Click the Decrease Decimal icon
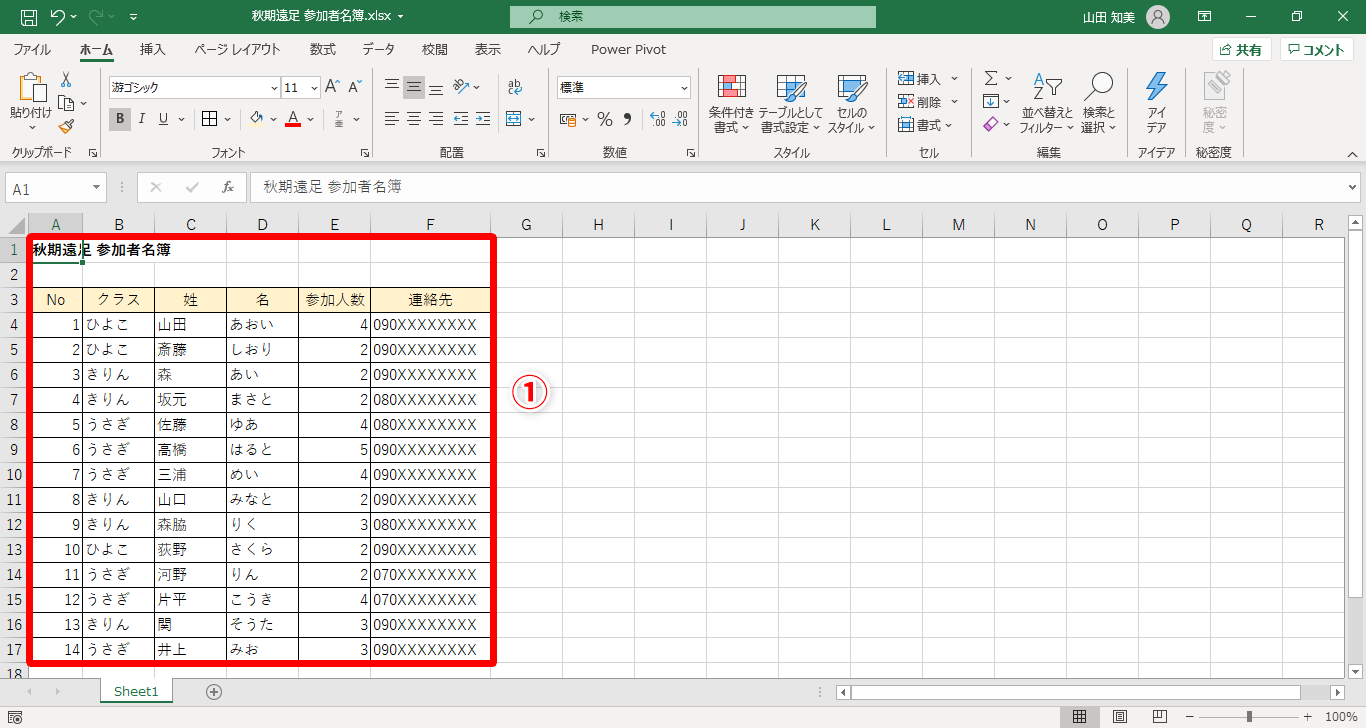The height and width of the screenshot is (728, 1366). coord(680,119)
